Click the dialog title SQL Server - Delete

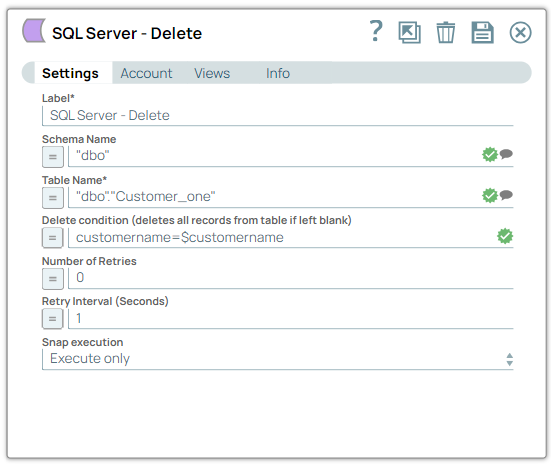click(127, 33)
